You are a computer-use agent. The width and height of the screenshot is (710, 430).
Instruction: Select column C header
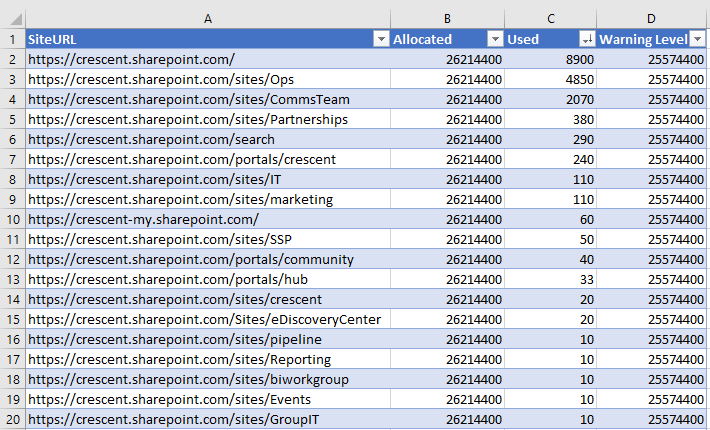[x=551, y=19]
